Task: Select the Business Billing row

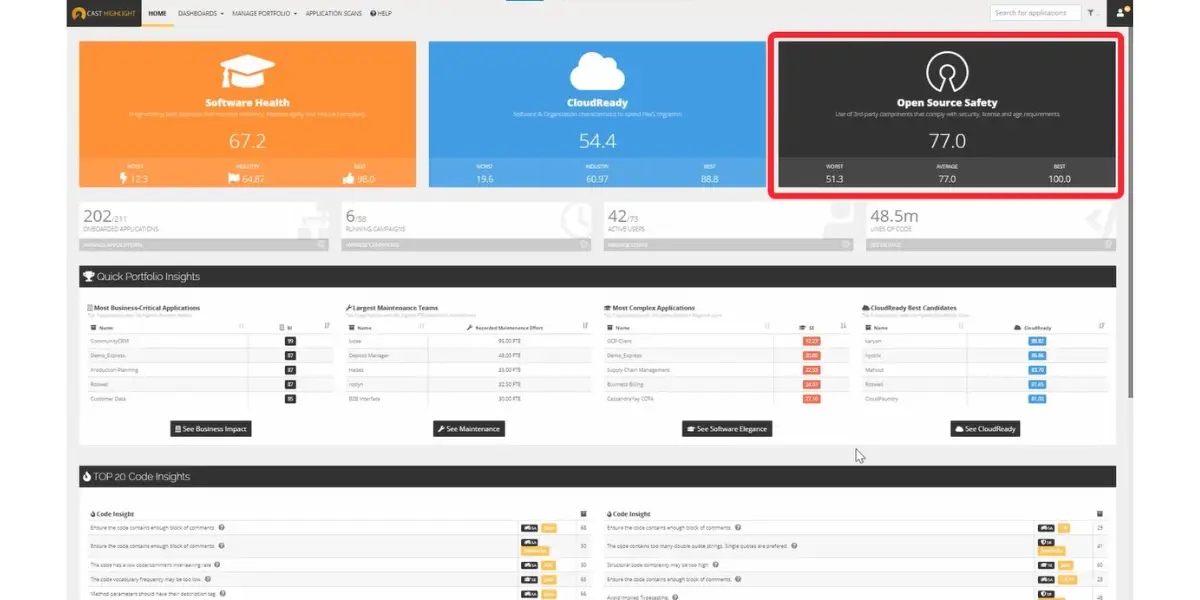Action: pyautogui.click(x=726, y=384)
